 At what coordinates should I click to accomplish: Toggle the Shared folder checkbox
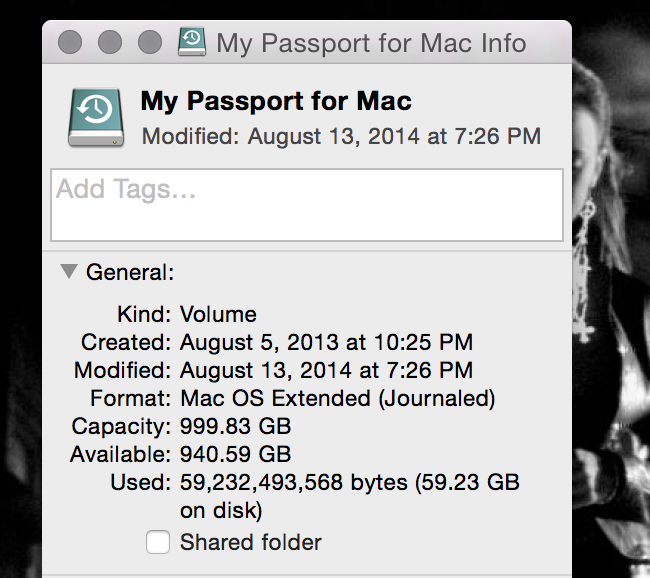pos(158,542)
